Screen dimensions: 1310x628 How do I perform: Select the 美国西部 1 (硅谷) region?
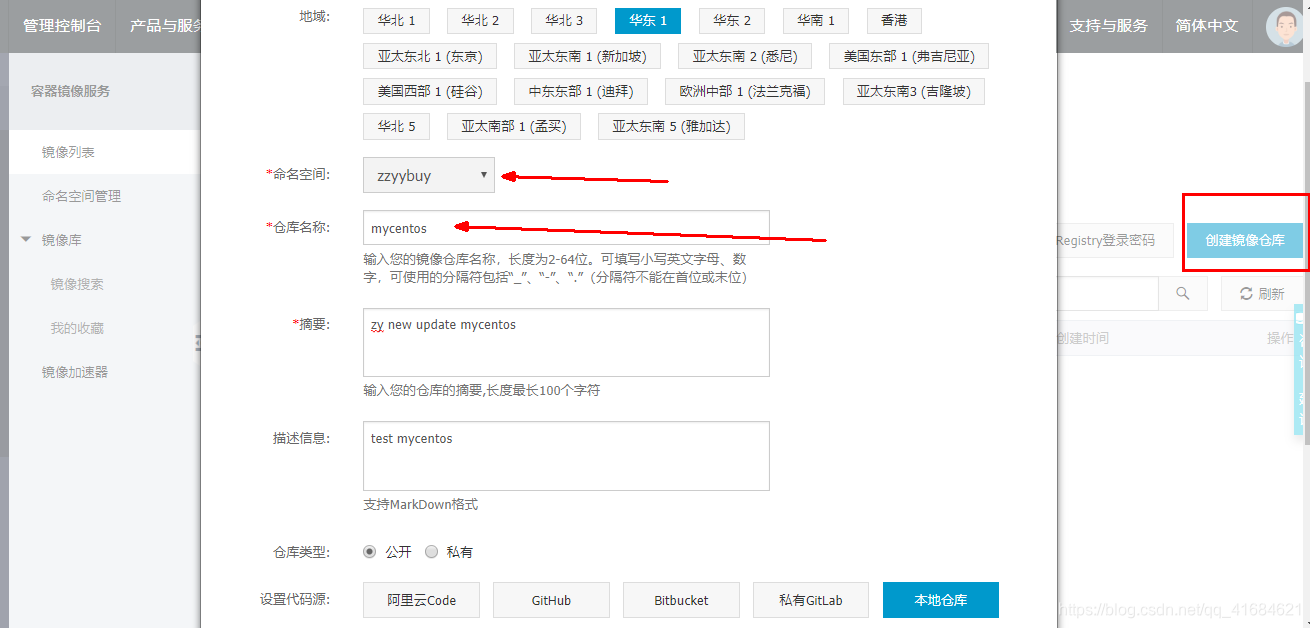click(430, 91)
